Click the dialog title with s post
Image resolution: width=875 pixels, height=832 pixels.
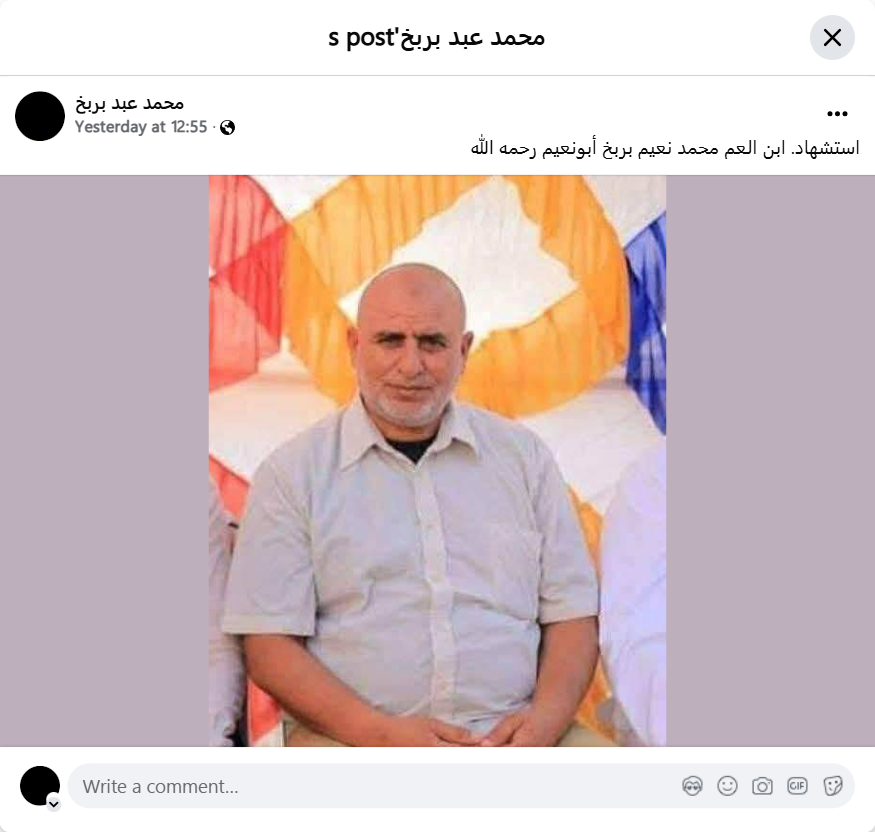point(436,38)
